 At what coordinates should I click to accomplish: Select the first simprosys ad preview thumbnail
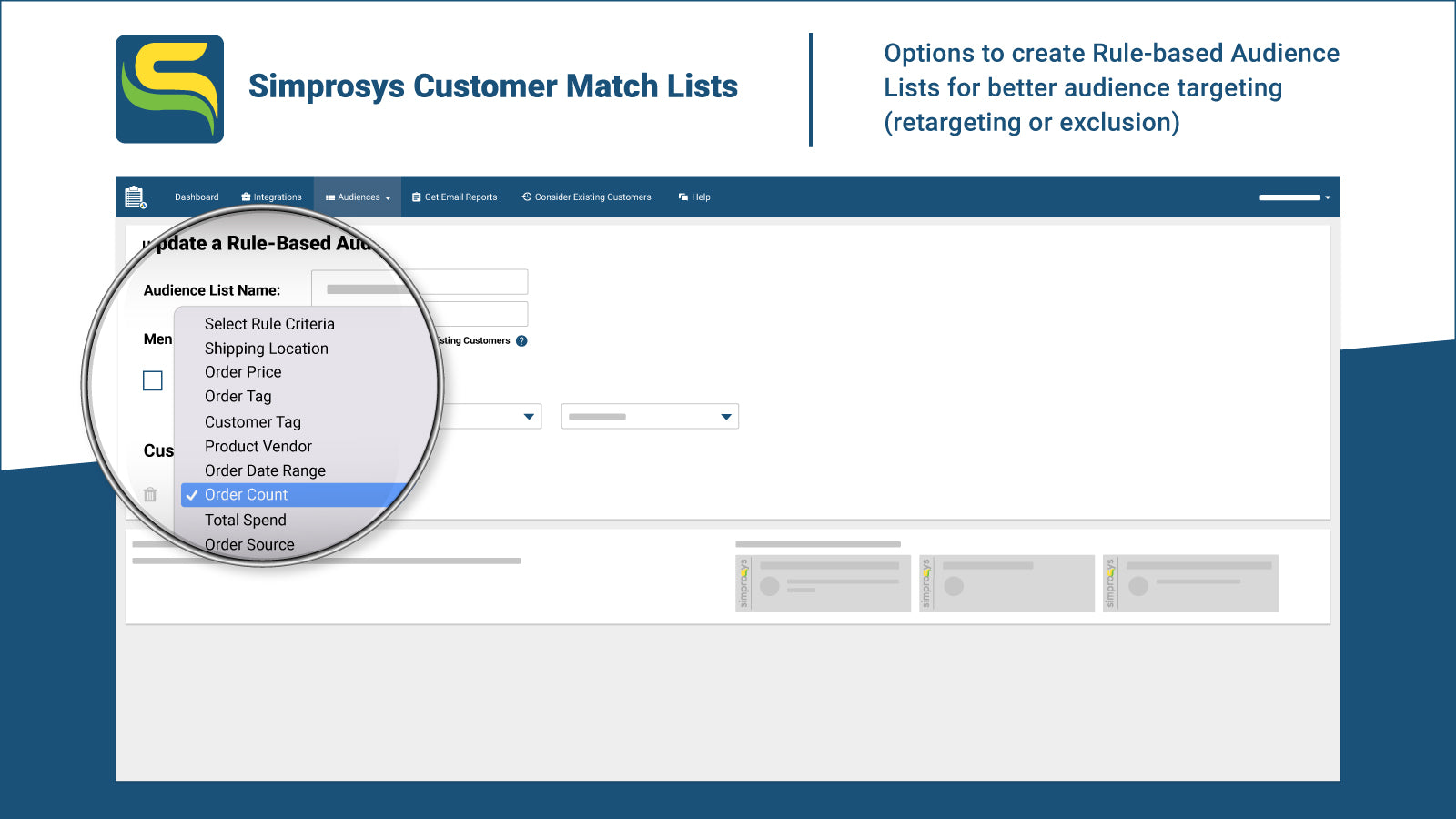[822, 582]
